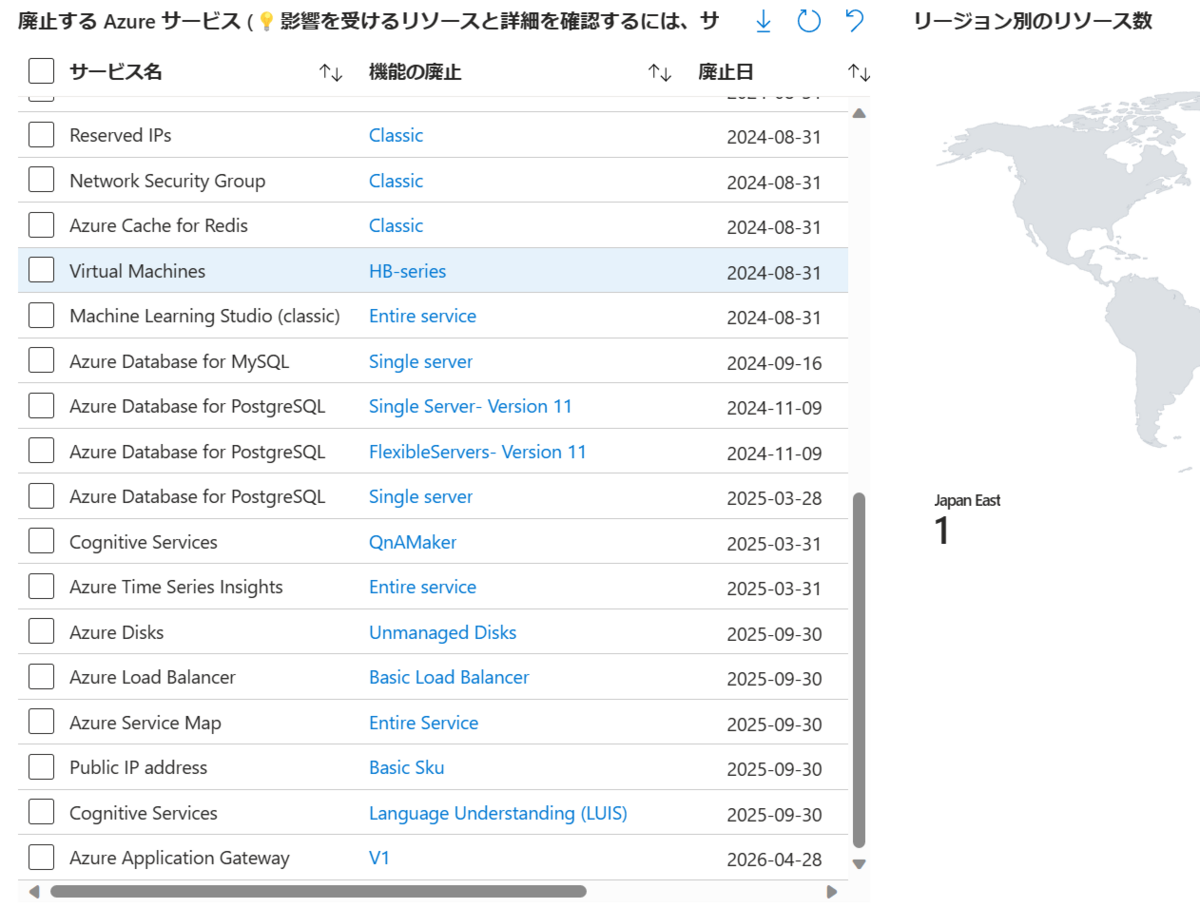
Task: Check the Machine Learning Studio (classic) checkbox
Action: [x=41, y=316]
